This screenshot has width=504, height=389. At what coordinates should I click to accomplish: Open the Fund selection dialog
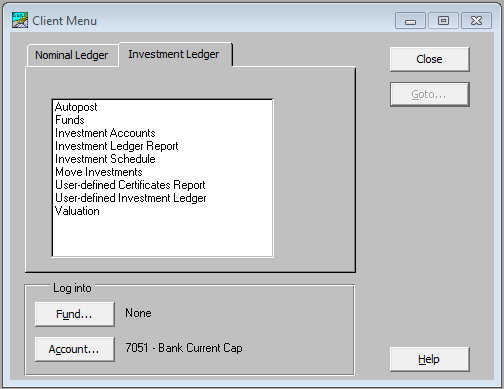click(x=74, y=314)
